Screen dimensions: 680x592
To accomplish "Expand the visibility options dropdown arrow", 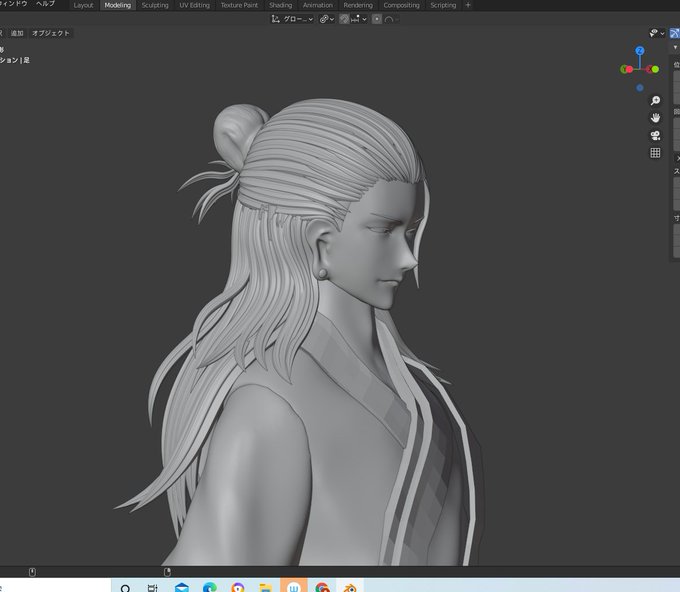I will coord(662,33).
